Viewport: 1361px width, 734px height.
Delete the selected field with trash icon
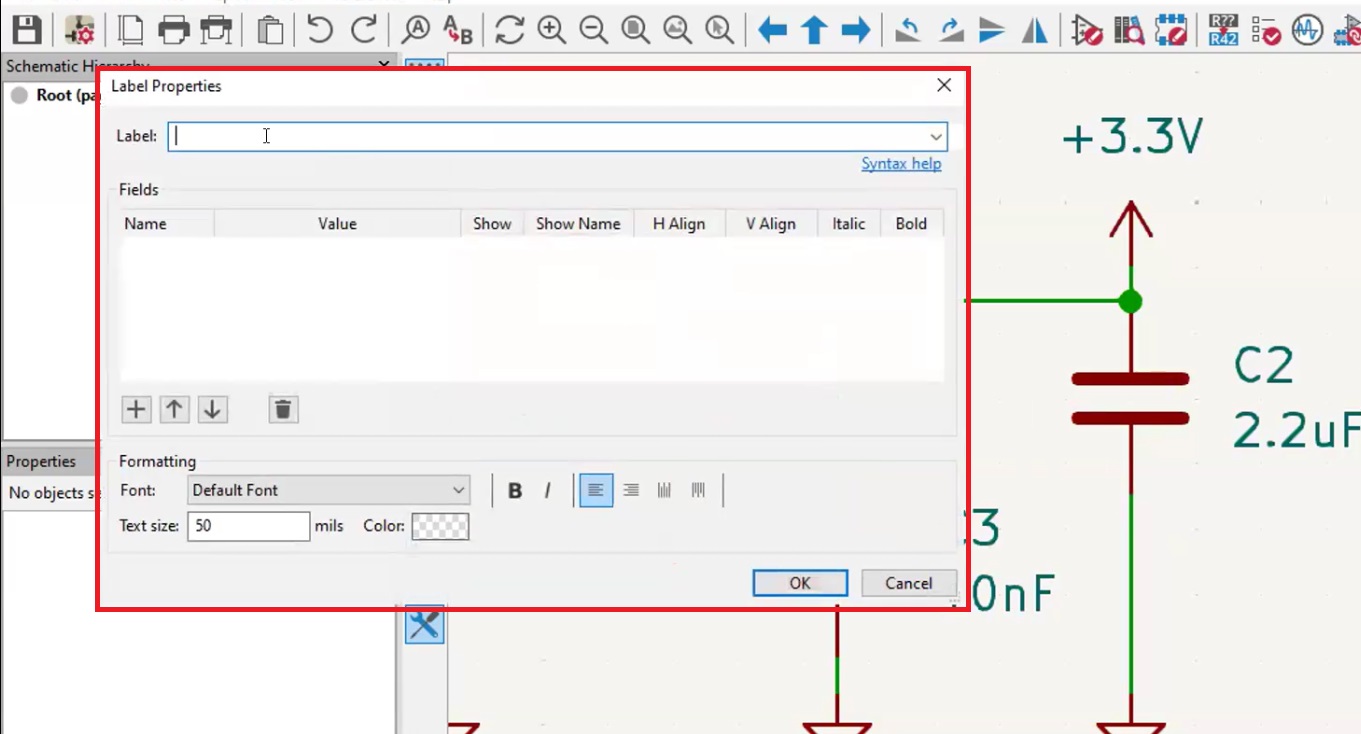[x=283, y=409]
